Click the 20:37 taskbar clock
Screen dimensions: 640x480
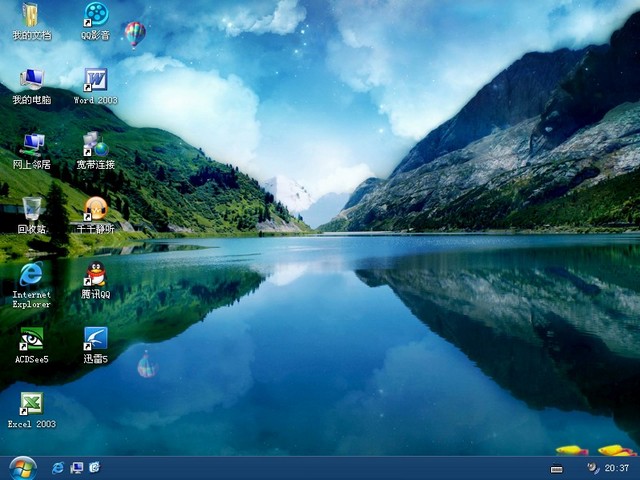pos(617,468)
